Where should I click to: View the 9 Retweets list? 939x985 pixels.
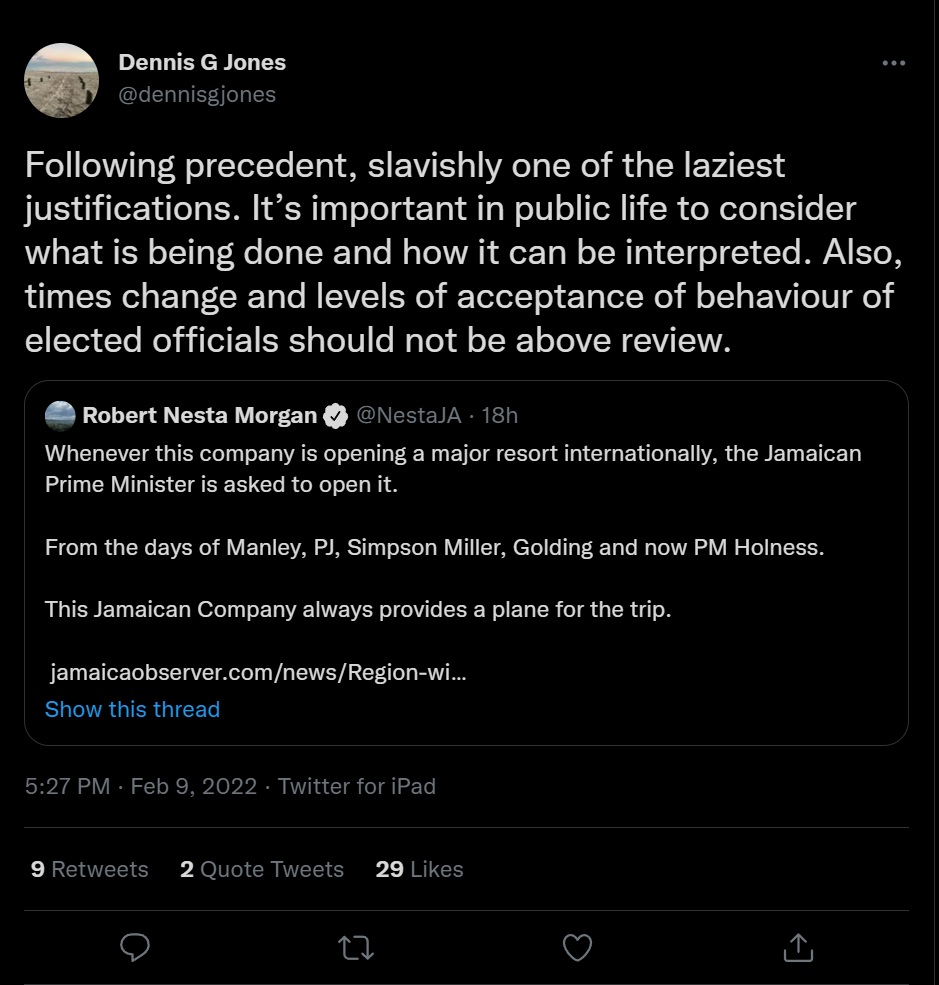coord(89,869)
